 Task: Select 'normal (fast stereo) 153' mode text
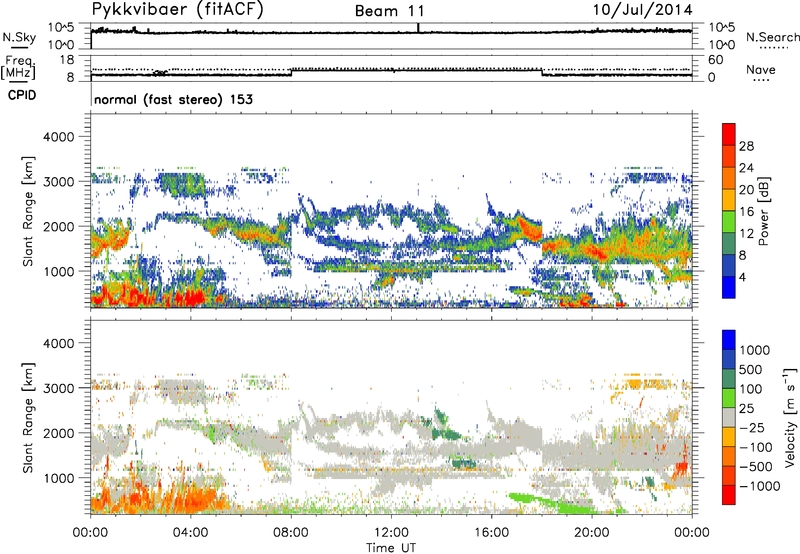tap(173, 99)
